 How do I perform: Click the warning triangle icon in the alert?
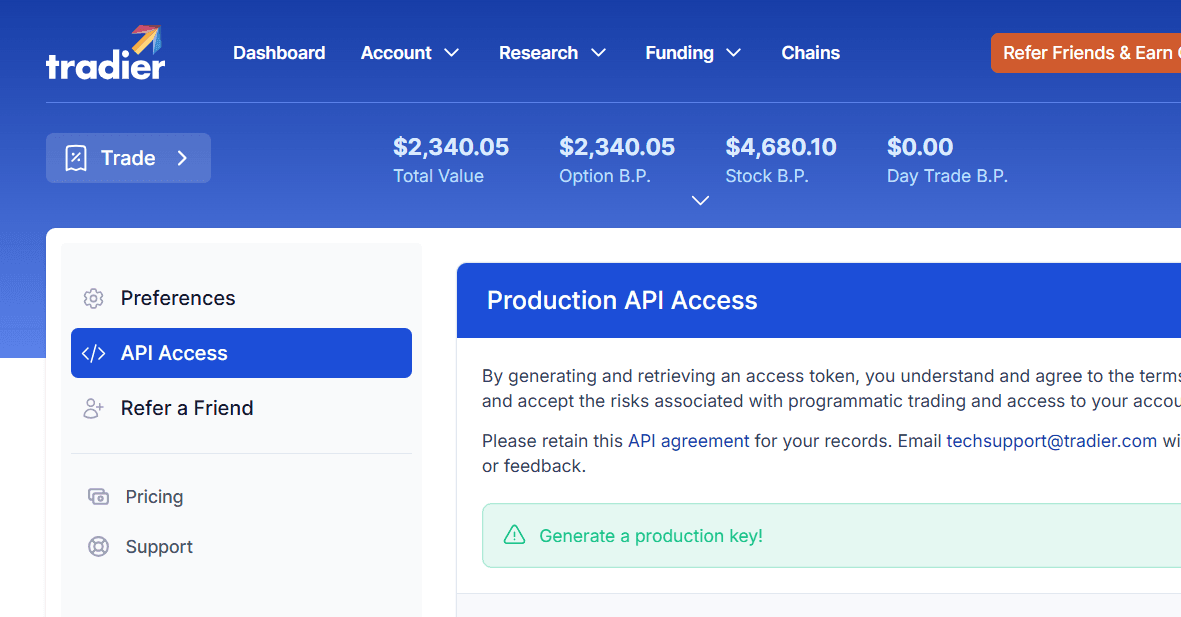click(x=514, y=535)
